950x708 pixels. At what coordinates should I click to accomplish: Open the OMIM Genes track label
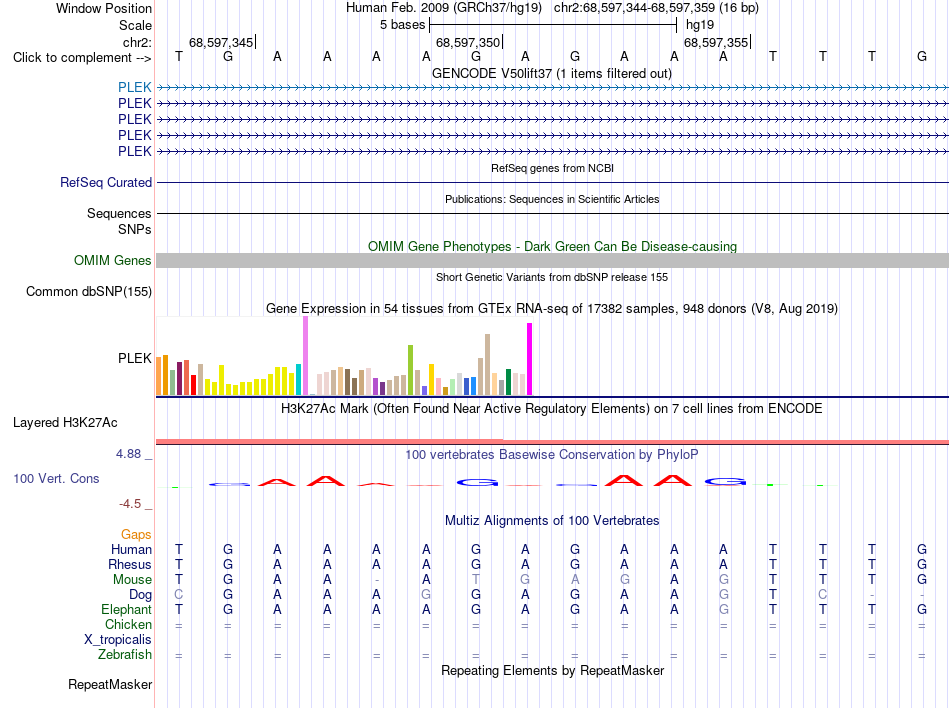tap(113, 260)
